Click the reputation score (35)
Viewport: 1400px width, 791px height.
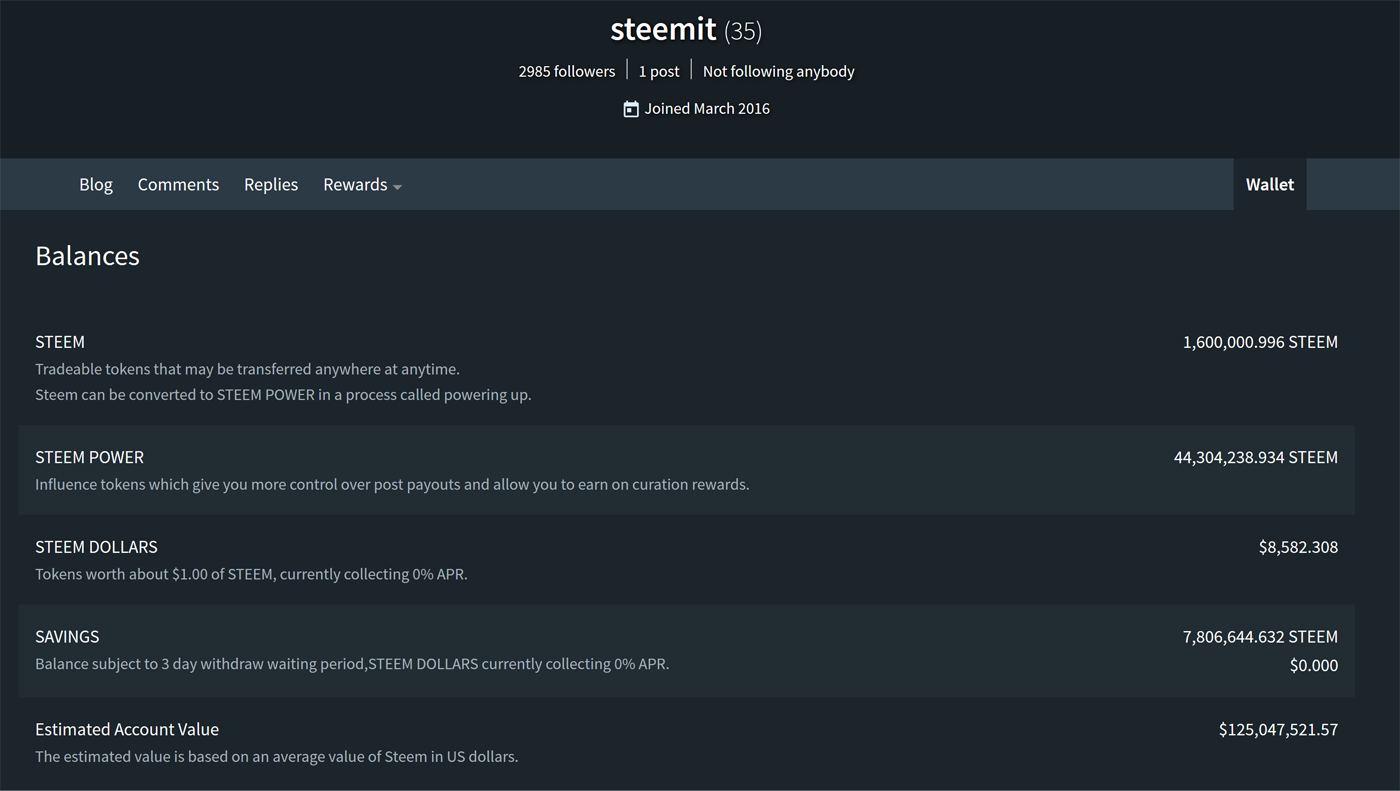tap(743, 31)
